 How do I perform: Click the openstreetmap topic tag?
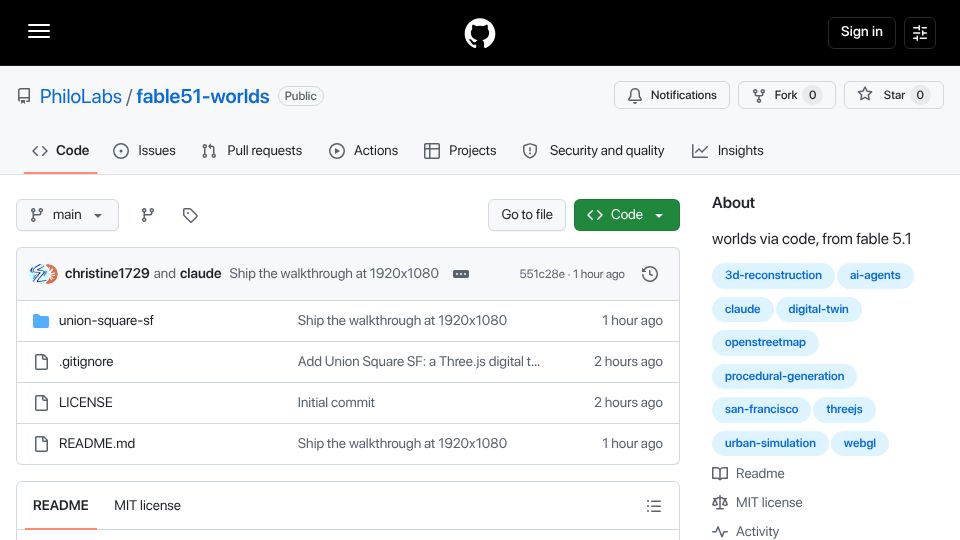tap(765, 342)
